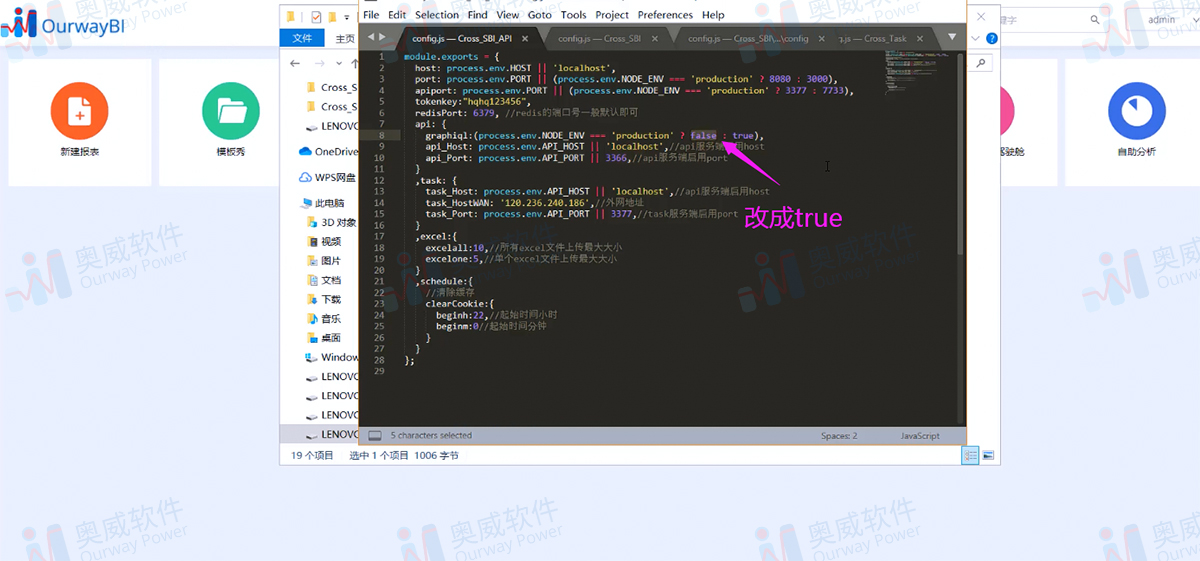Open the Project menu

612,15
